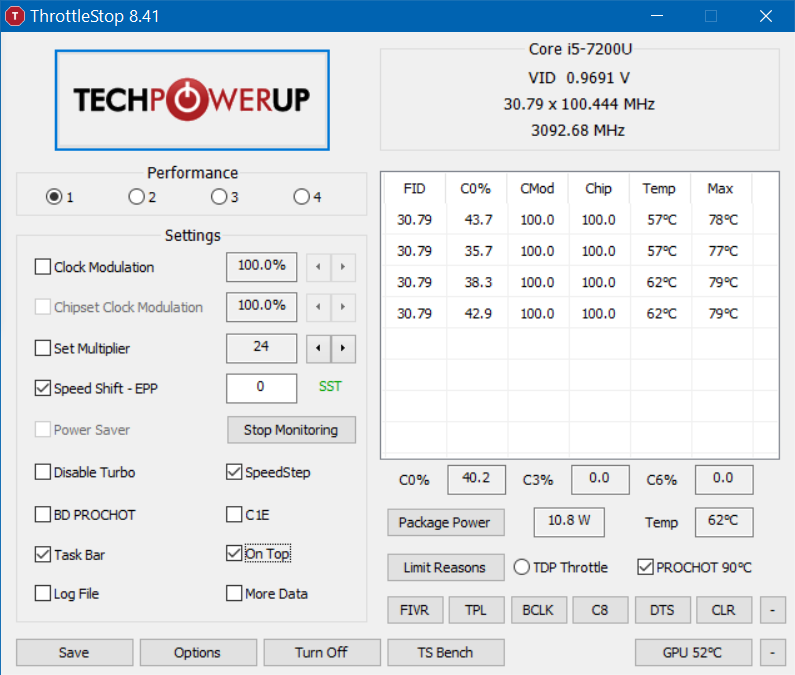This screenshot has height=675, width=795.
Task: Click the Clock Modulation 100.0% value box
Action: point(262,267)
